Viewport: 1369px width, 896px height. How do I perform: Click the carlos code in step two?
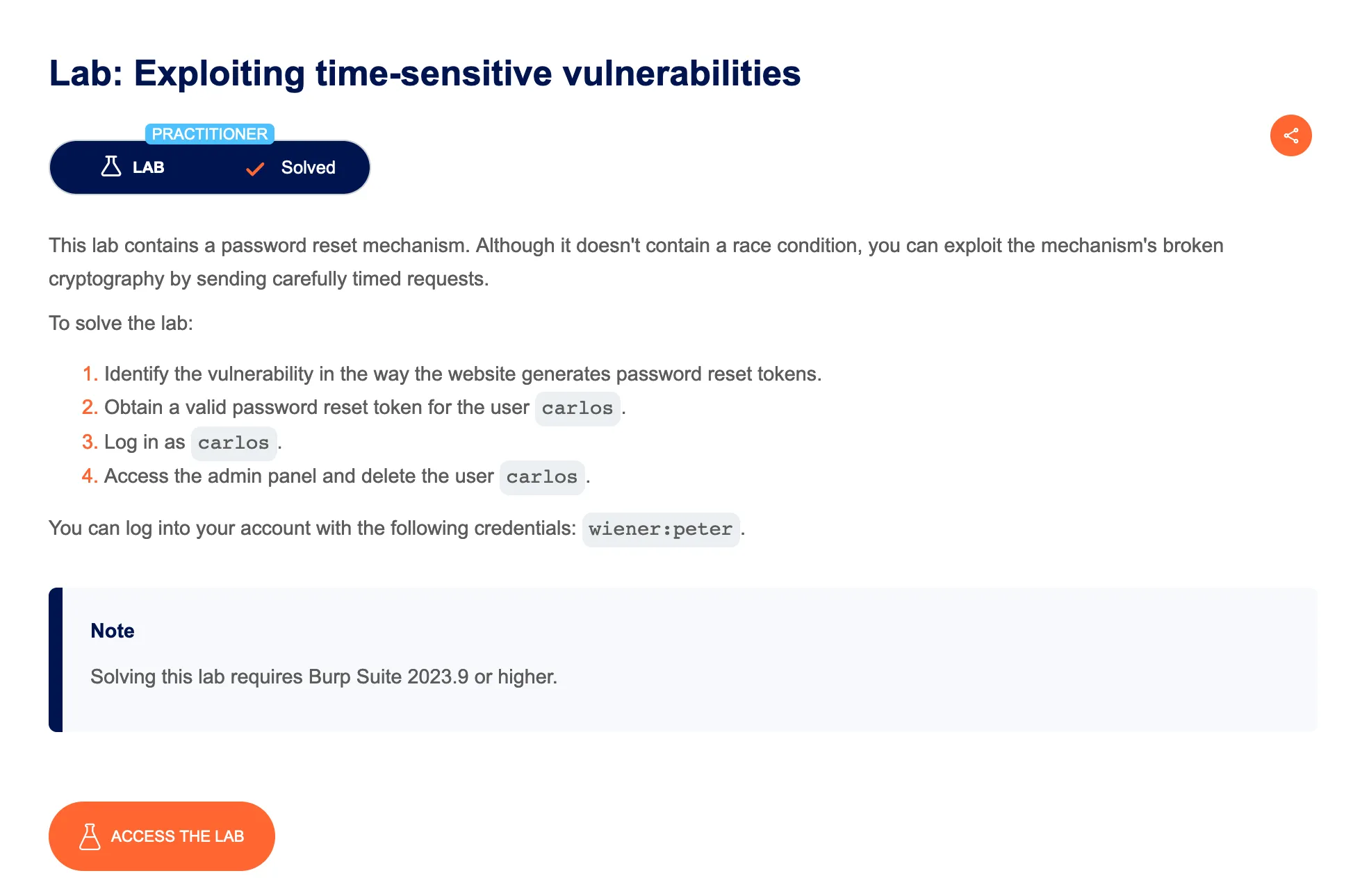click(577, 408)
